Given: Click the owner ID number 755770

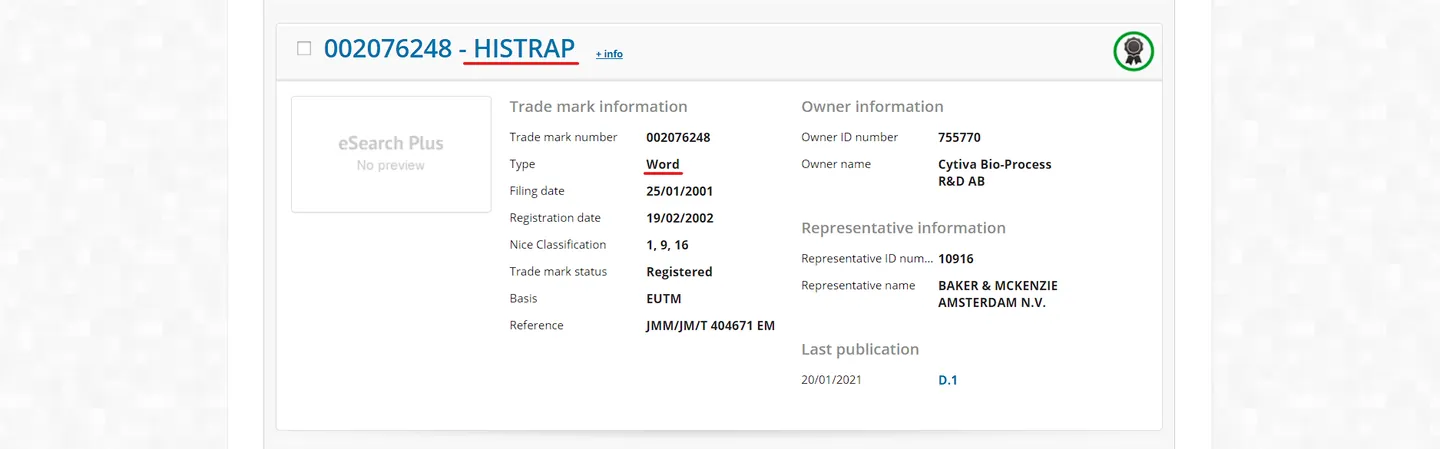Looking at the screenshot, I should [x=960, y=137].
